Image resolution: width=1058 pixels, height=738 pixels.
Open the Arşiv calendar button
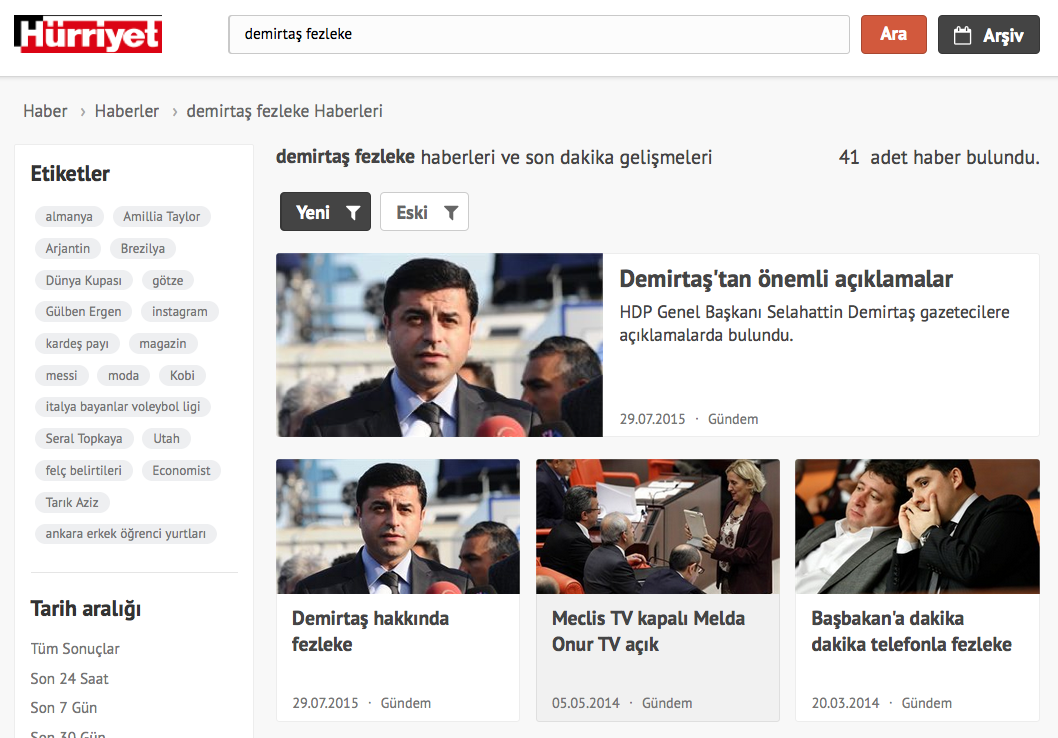[988, 35]
